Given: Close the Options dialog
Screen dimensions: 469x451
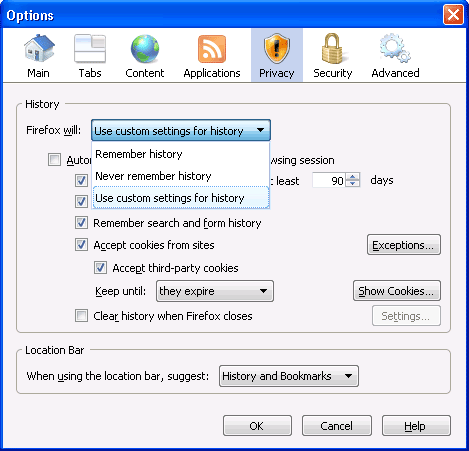Looking at the screenshot, I should [453, 15].
